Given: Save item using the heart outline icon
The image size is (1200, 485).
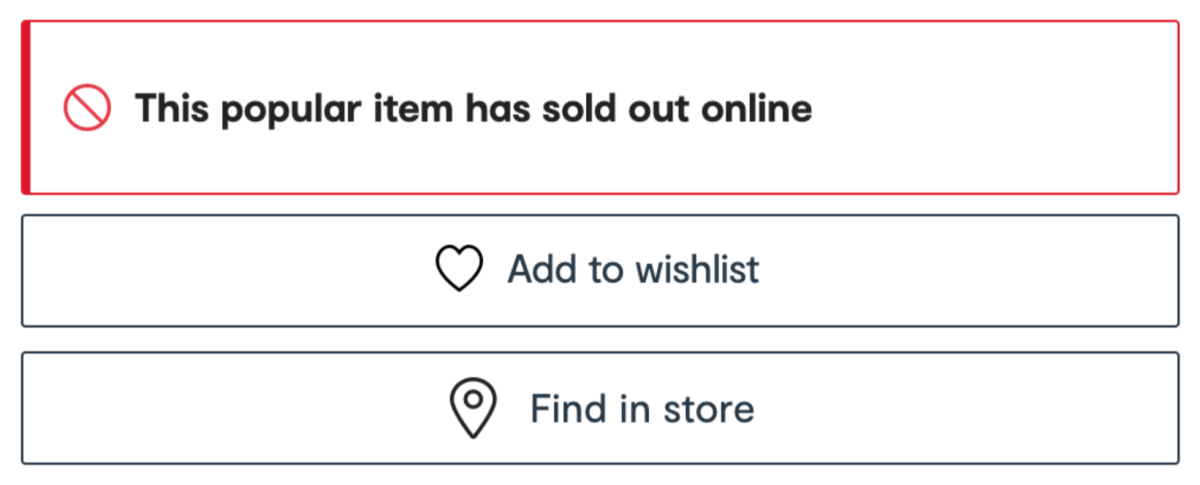Looking at the screenshot, I should pyautogui.click(x=459, y=269).
